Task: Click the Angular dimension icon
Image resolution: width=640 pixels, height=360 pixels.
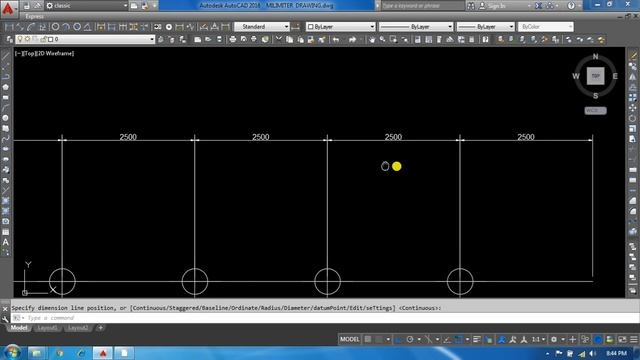Action: (88, 27)
